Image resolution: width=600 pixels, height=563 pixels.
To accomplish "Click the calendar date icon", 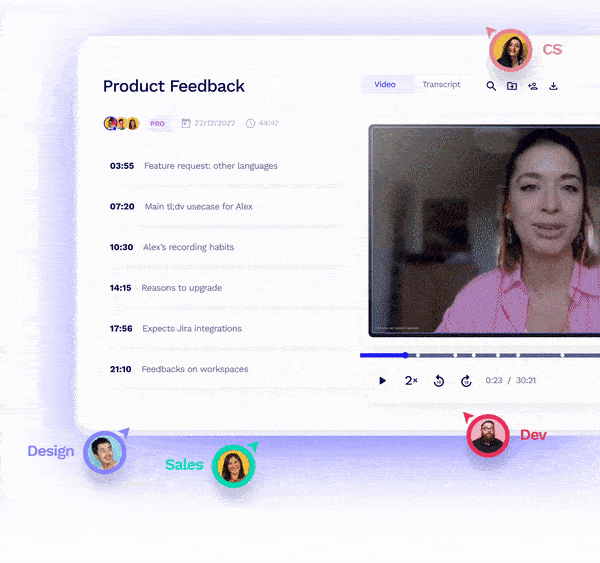I will click(x=186, y=123).
